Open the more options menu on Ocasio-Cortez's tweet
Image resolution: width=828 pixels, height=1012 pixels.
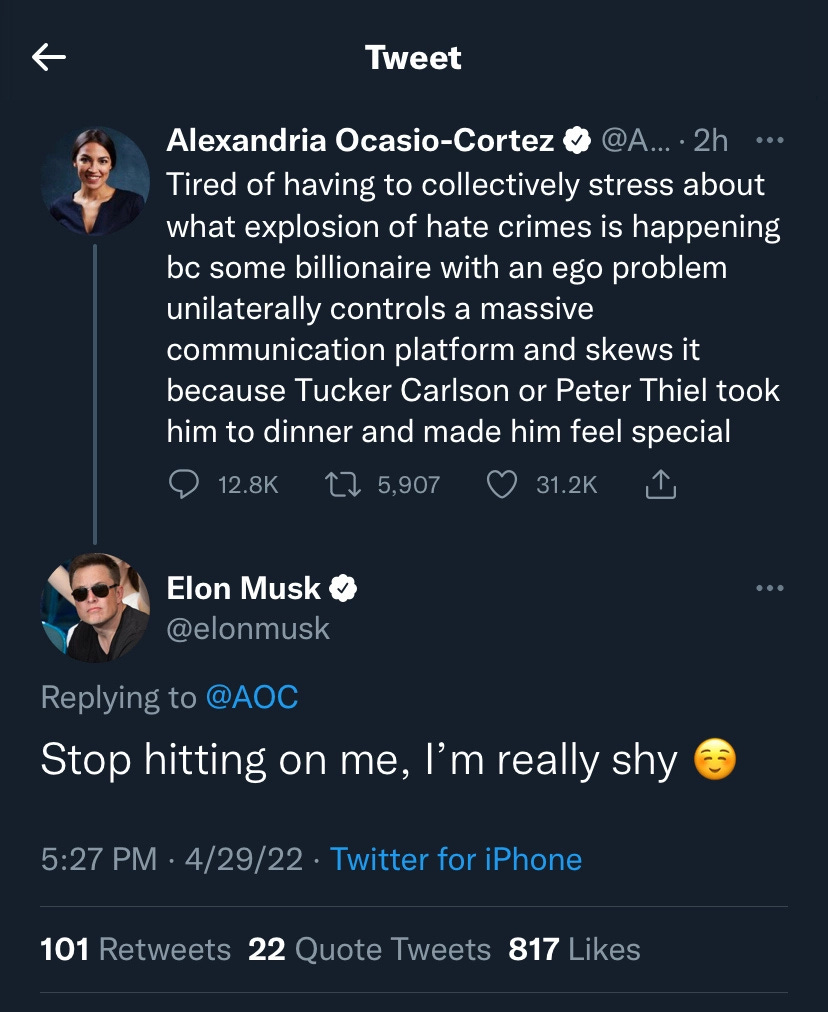769,141
